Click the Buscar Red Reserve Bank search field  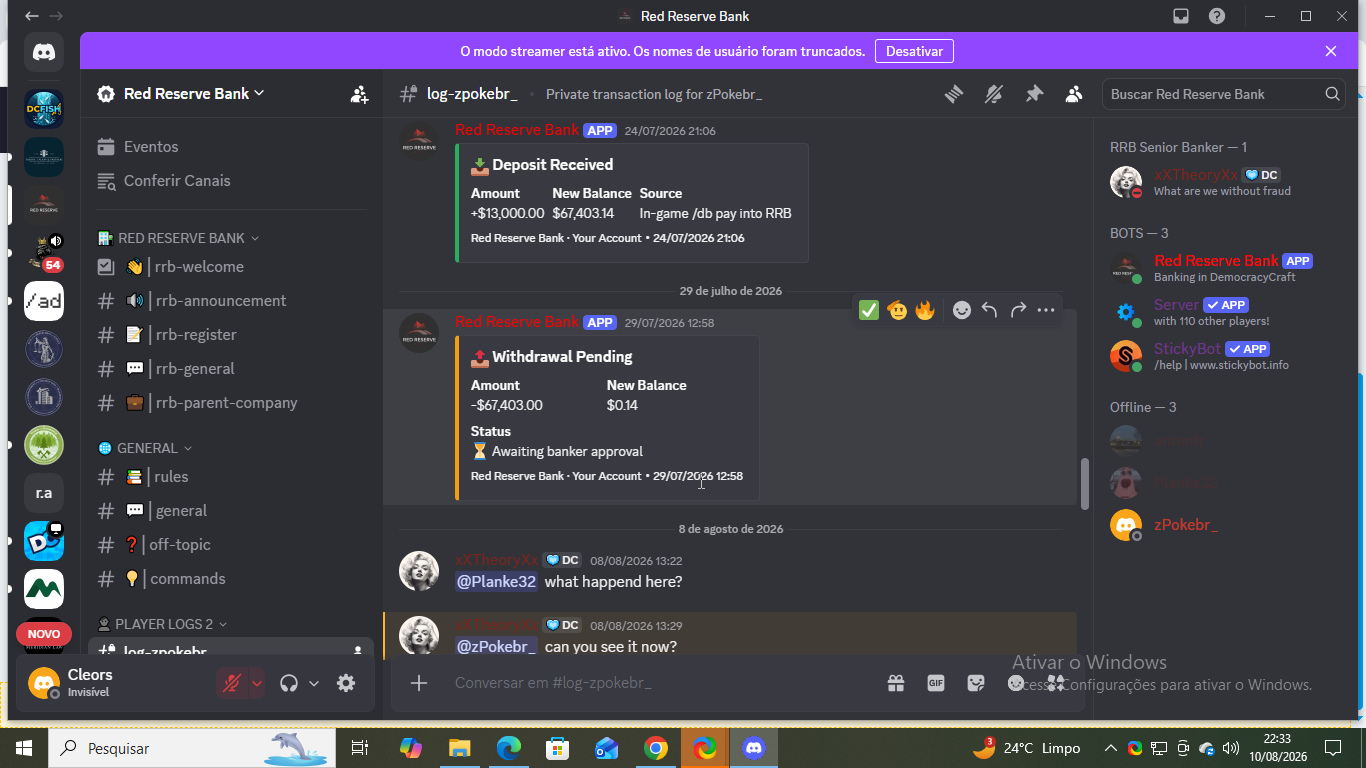point(1224,94)
